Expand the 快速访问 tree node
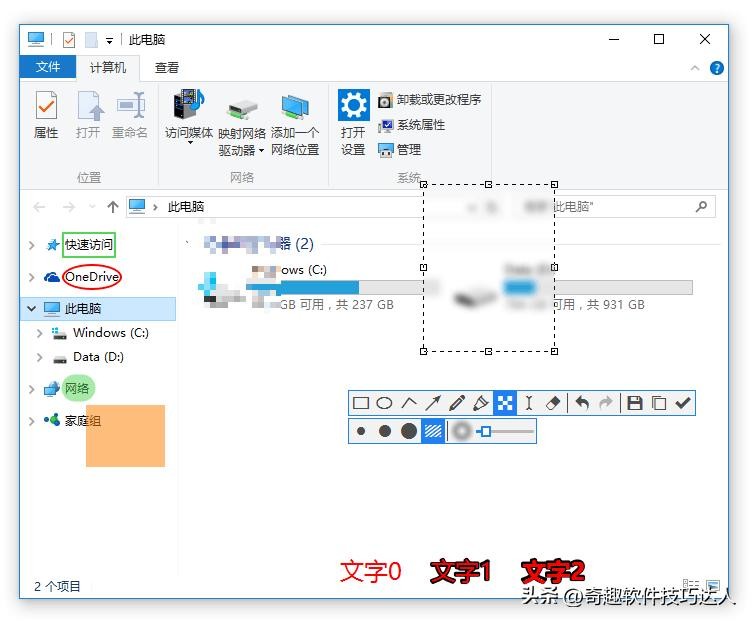This screenshot has height=622, width=753. [x=32, y=245]
